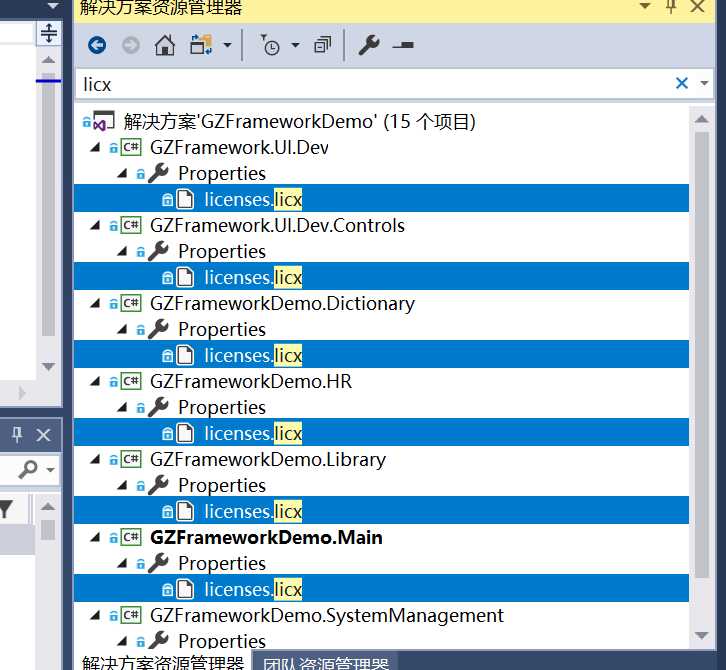Viewport: 726px width, 670px height.
Task: Select the GZFrameworkDemo.Dictionary project
Action: point(282,304)
